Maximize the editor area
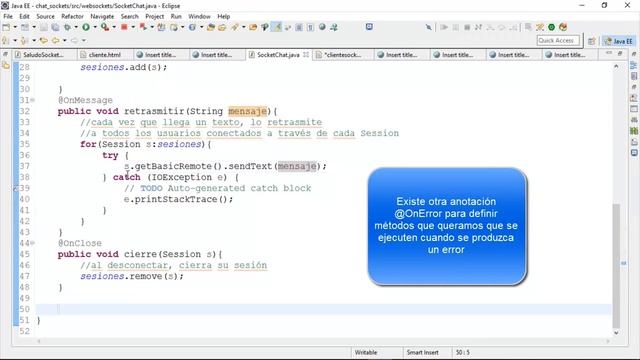 coord(620,53)
